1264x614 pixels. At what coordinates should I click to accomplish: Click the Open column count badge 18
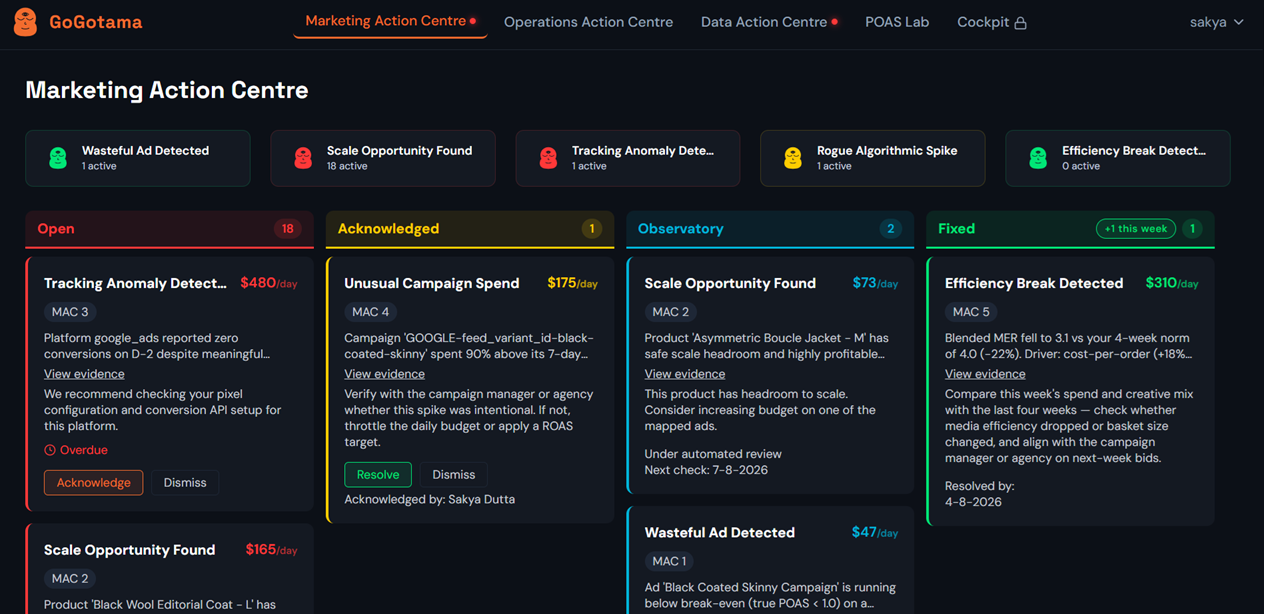pos(288,229)
